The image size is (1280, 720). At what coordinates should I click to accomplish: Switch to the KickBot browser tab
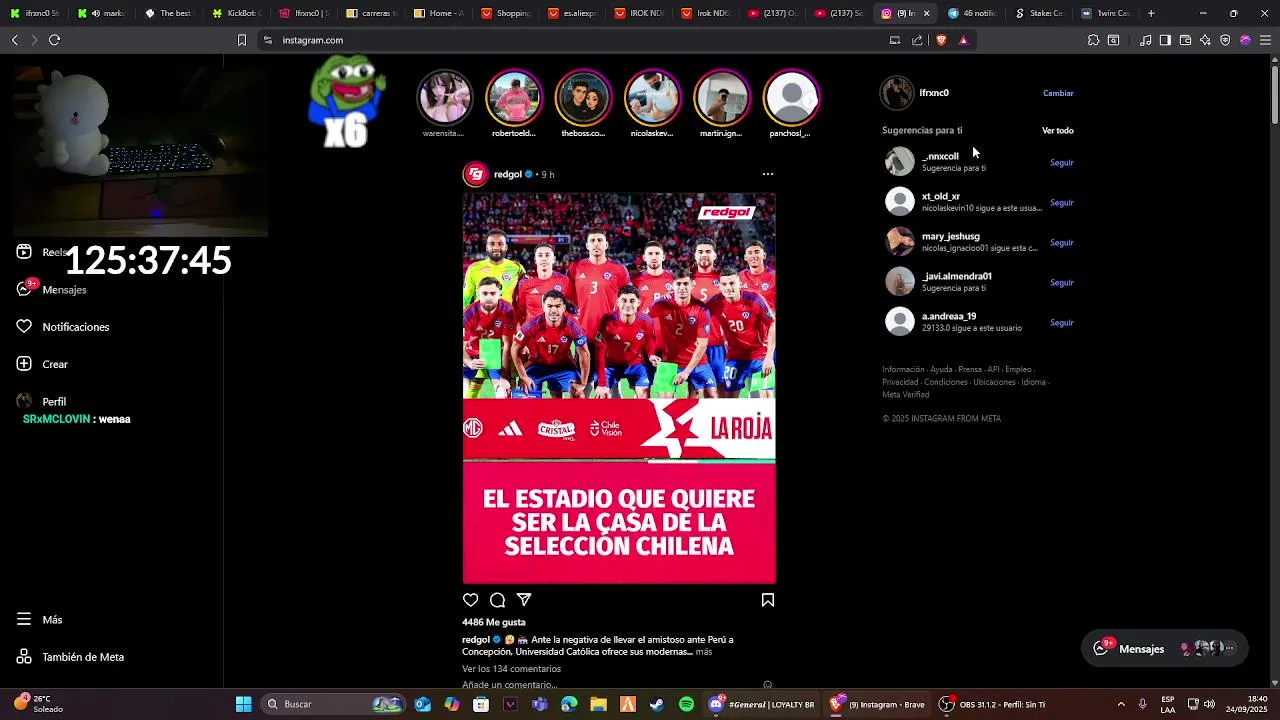point(239,13)
